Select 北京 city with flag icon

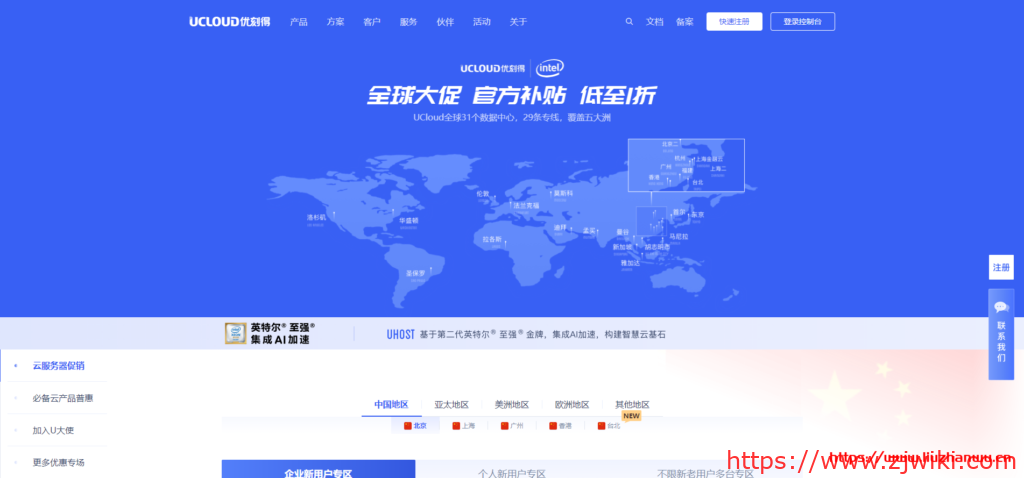click(415, 425)
